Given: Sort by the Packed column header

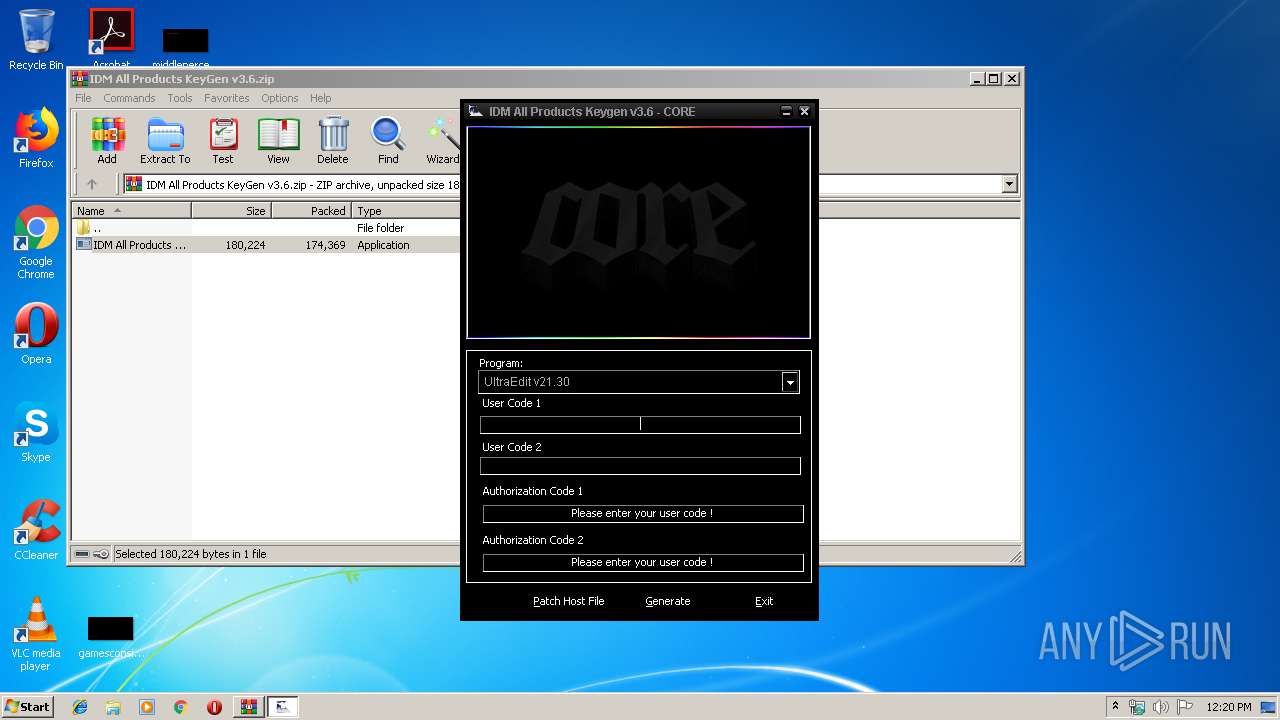Looking at the screenshot, I should (x=312, y=211).
